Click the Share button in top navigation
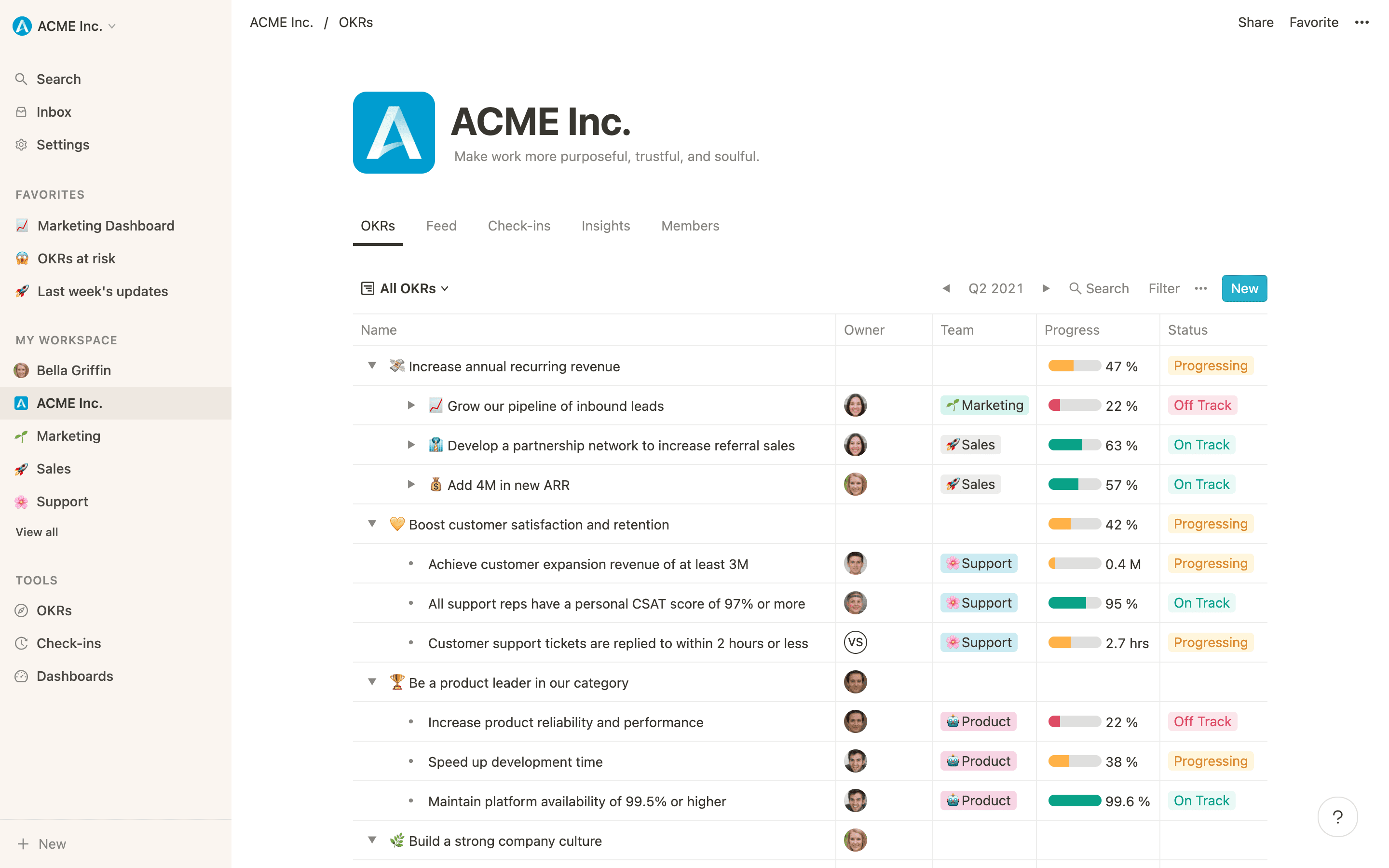 click(1255, 22)
